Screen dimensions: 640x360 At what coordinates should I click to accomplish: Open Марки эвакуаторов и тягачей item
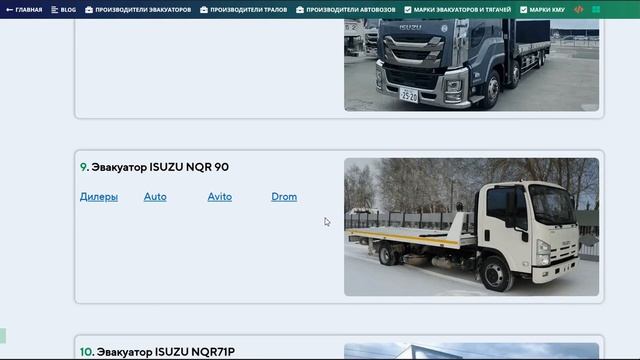[458, 10]
